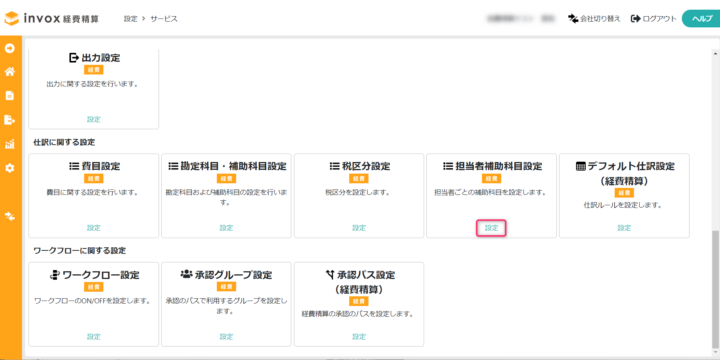Open 設定 link under 担当者補助科目設定

[492, 228]
